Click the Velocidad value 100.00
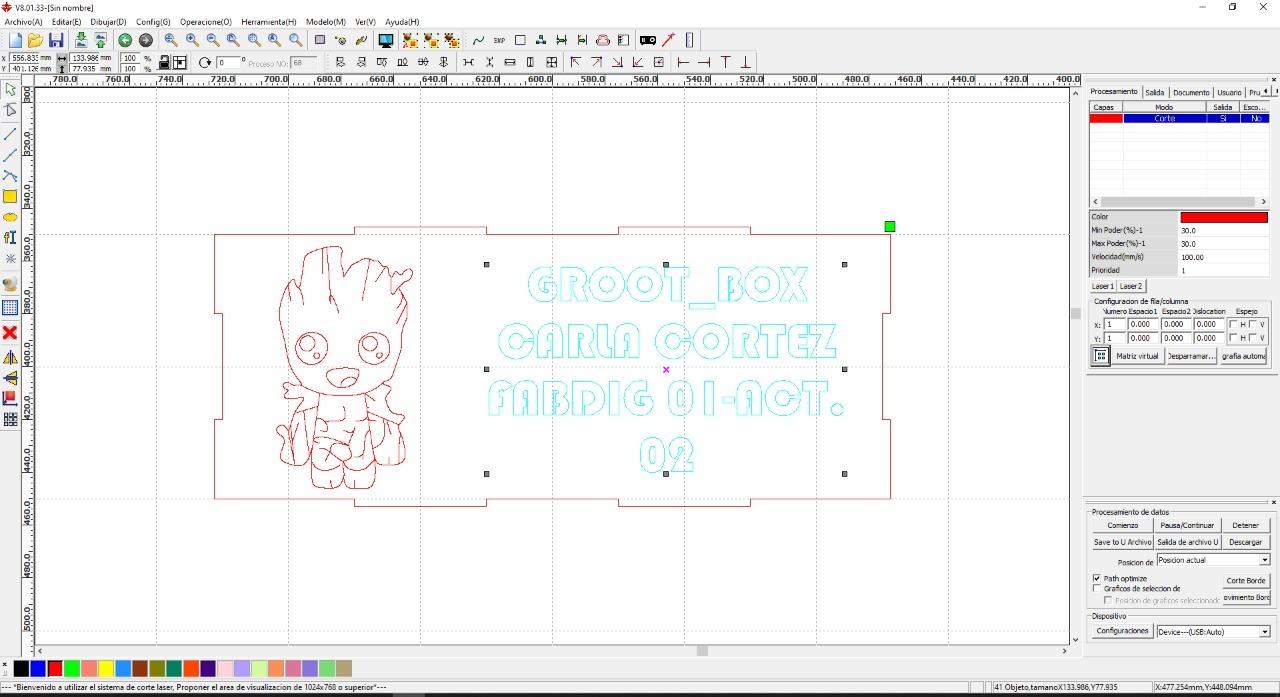 1223,257
